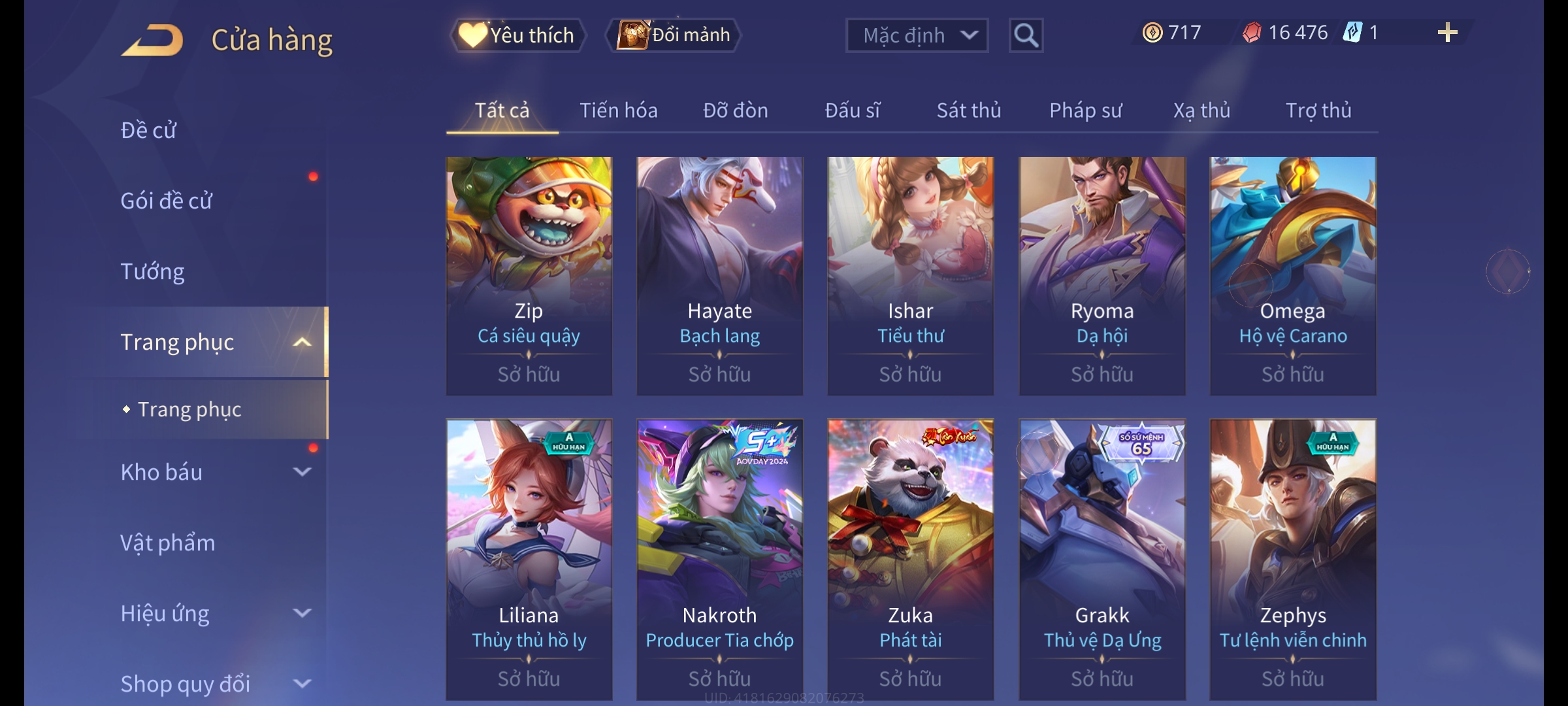Screen dimensions: 1568x706
Task: Go to Tướng in sidebar
Action: (x=152, y=271)
